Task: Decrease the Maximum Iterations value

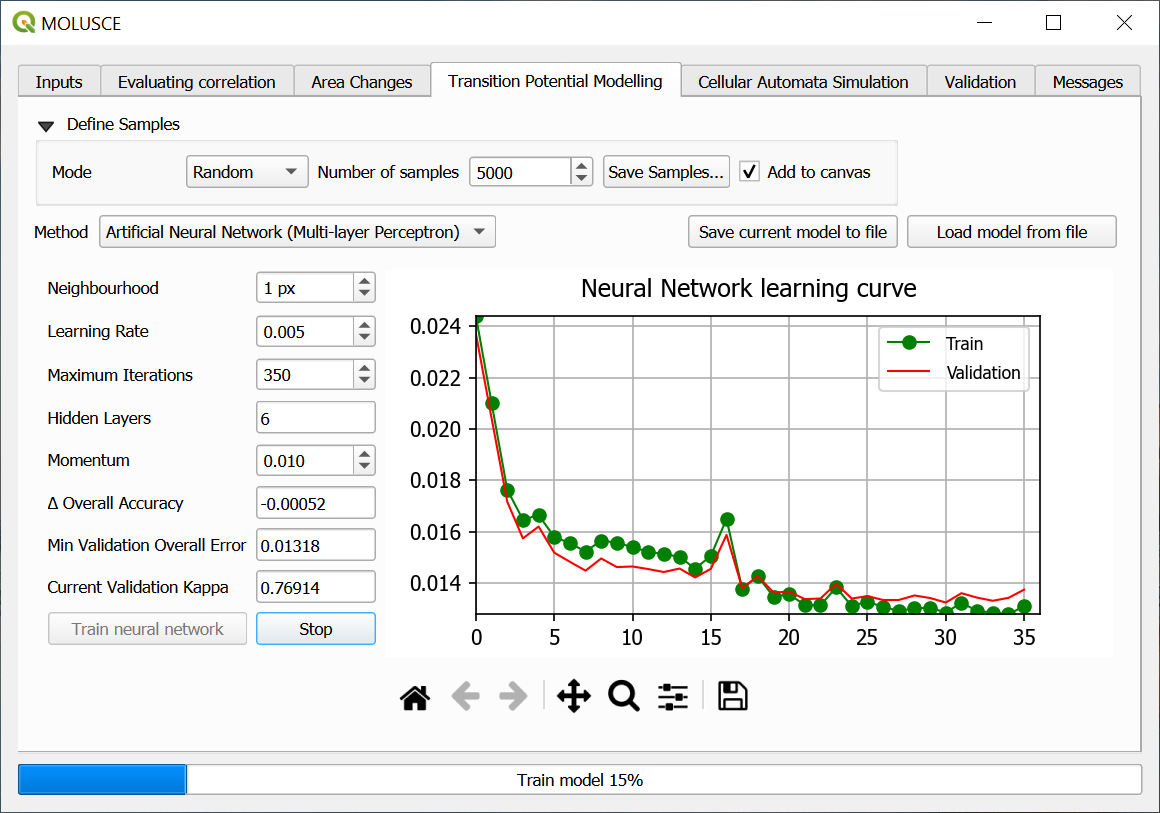Action: click(364, 380)
